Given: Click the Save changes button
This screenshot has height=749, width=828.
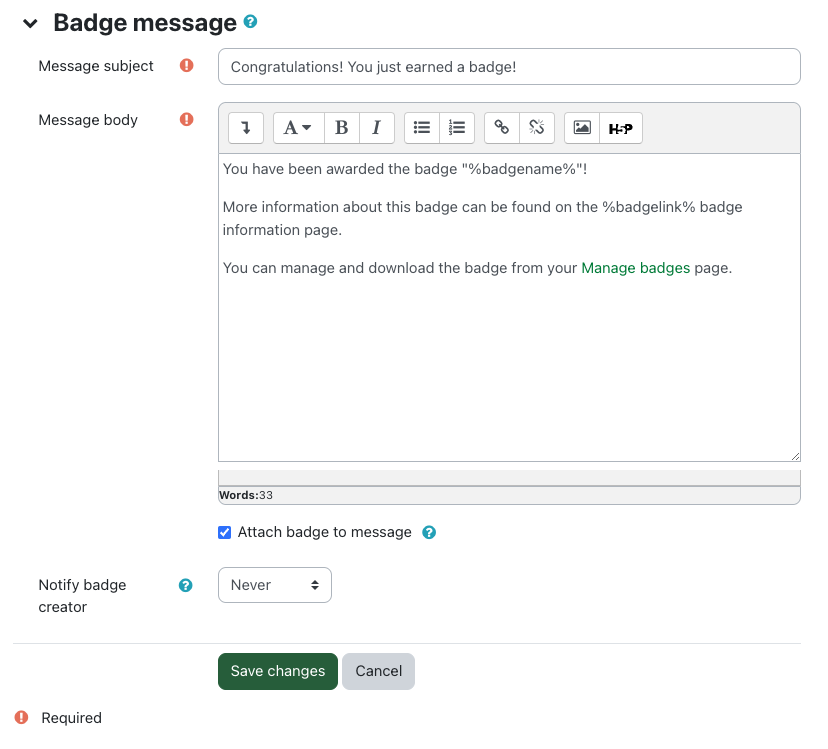Looking at the screenshot, I should (x=277, y=671).
